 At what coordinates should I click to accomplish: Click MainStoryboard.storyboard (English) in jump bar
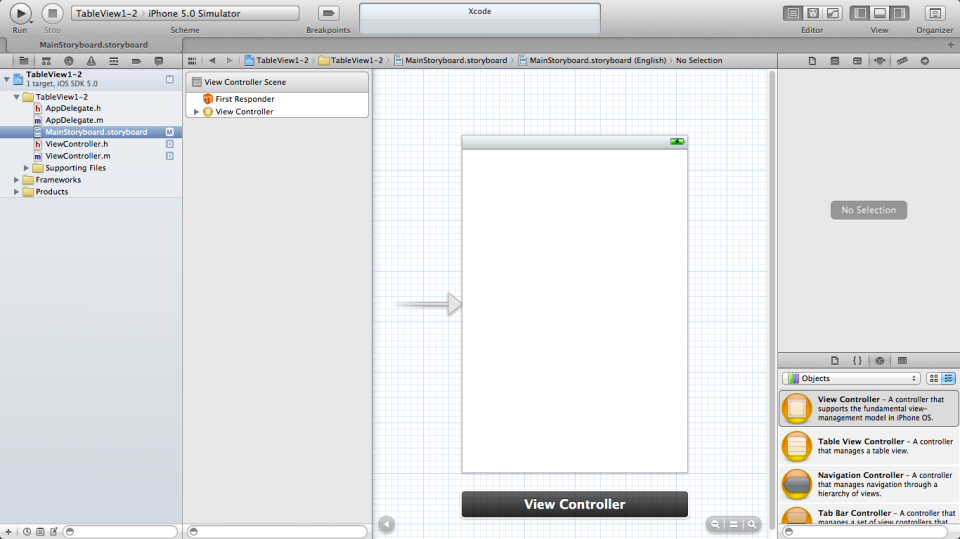pyautogui.click(x=592, y=61)
